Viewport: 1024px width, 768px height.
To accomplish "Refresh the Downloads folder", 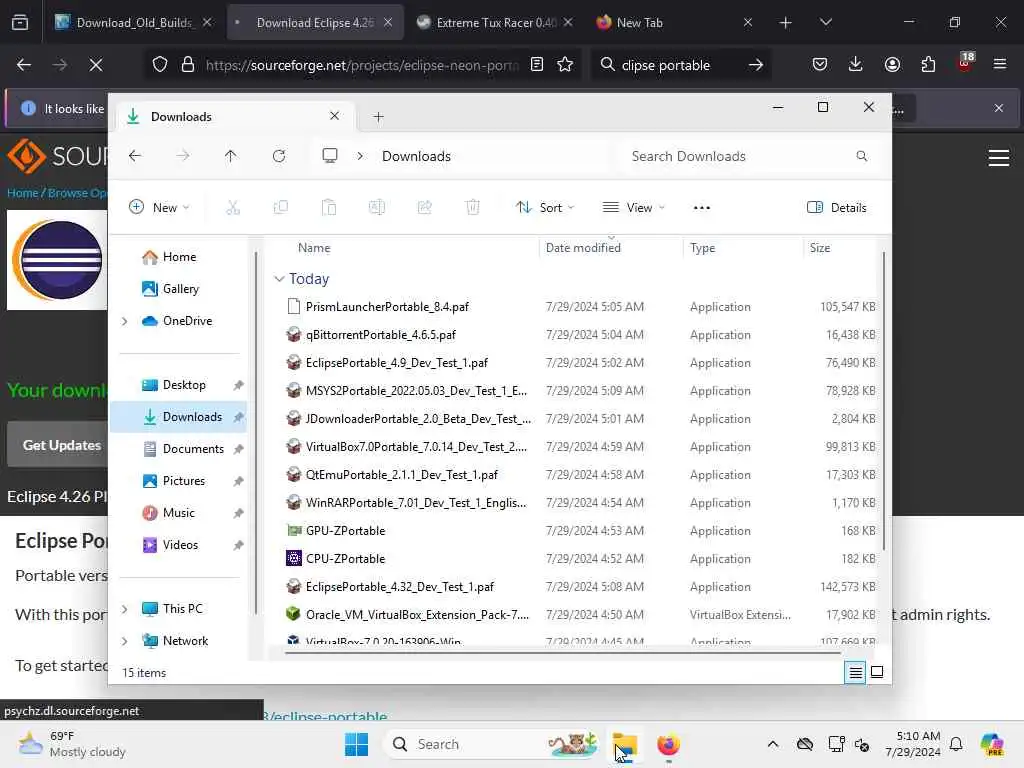I will pyautogui.click(x=279, y=156).
